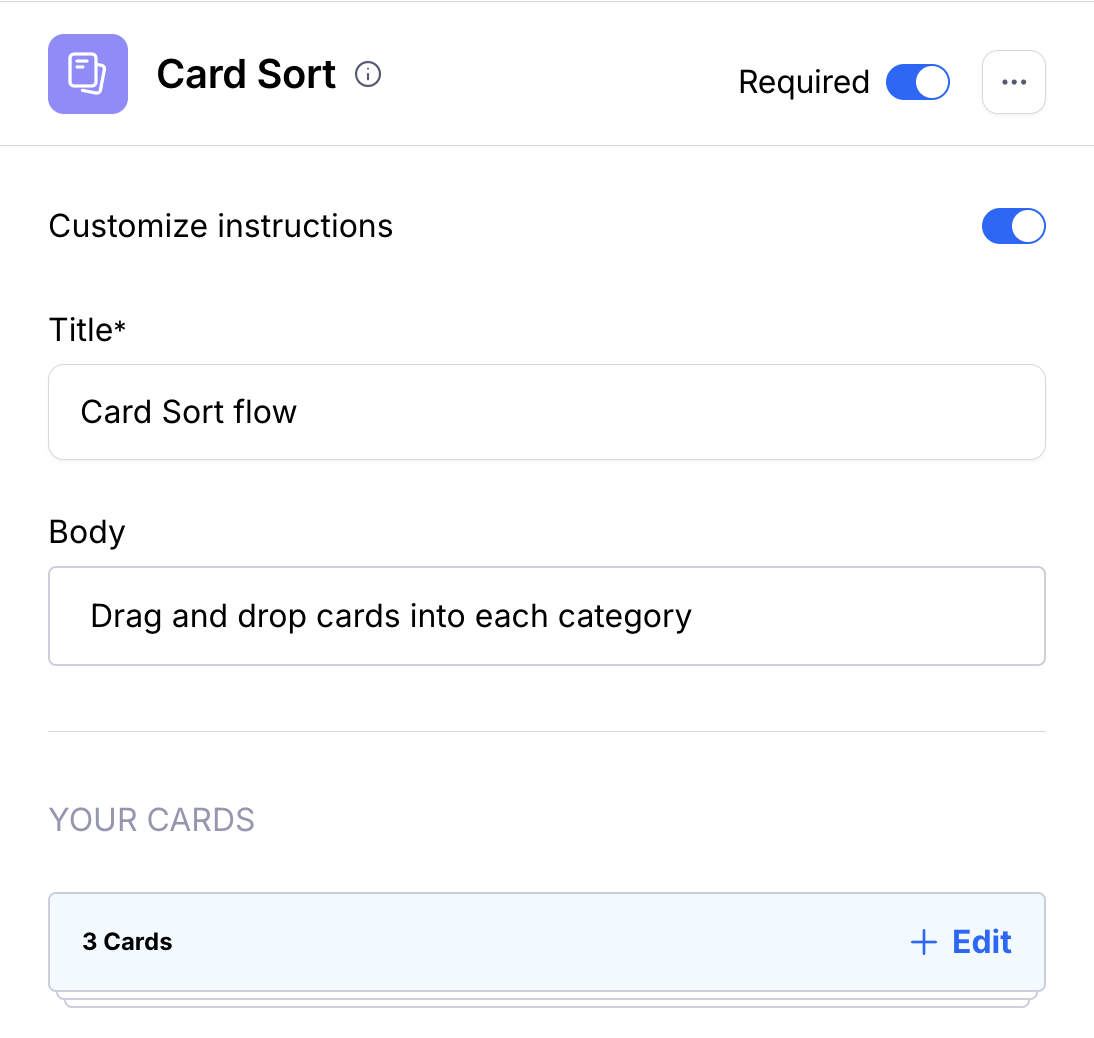The width and height of the screenshot is (1094, 1038).
Task: Click the plus icon next to Edit
Action: pyautogui.click(x=923, y=942)
